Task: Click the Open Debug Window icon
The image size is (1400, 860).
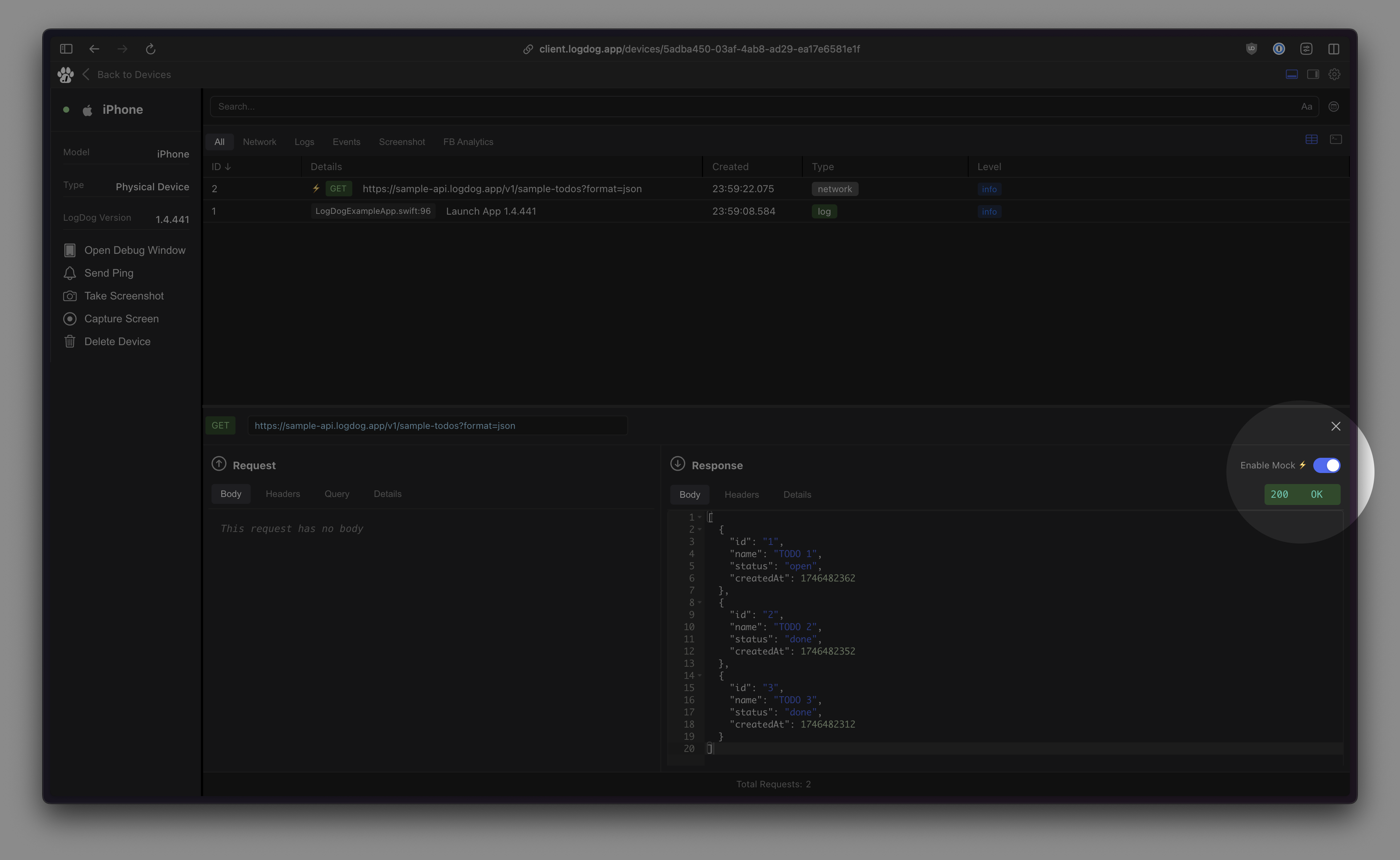Action: pos(70,250)
